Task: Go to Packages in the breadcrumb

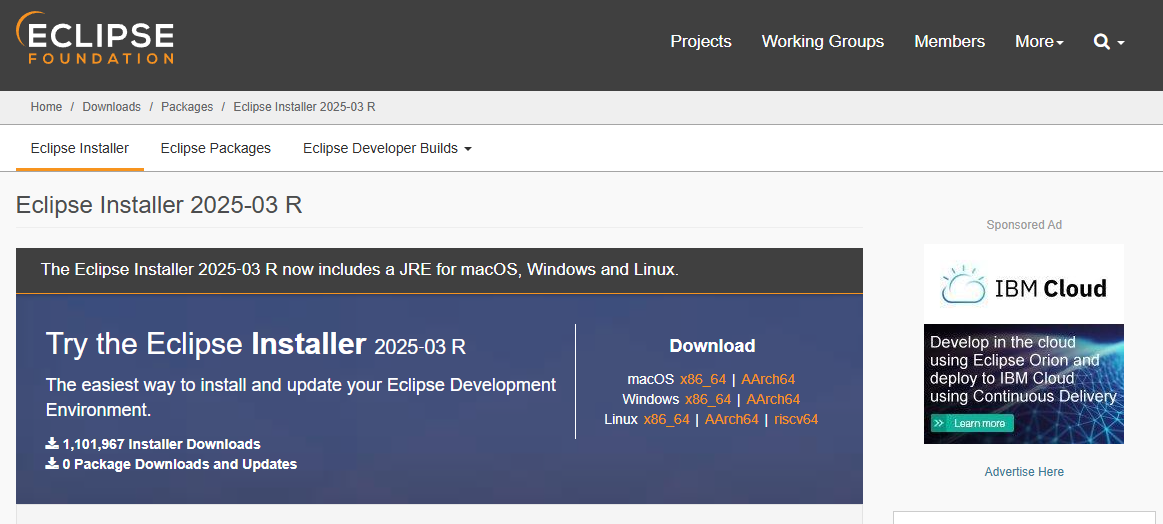Action: click(x=187, y=107)
